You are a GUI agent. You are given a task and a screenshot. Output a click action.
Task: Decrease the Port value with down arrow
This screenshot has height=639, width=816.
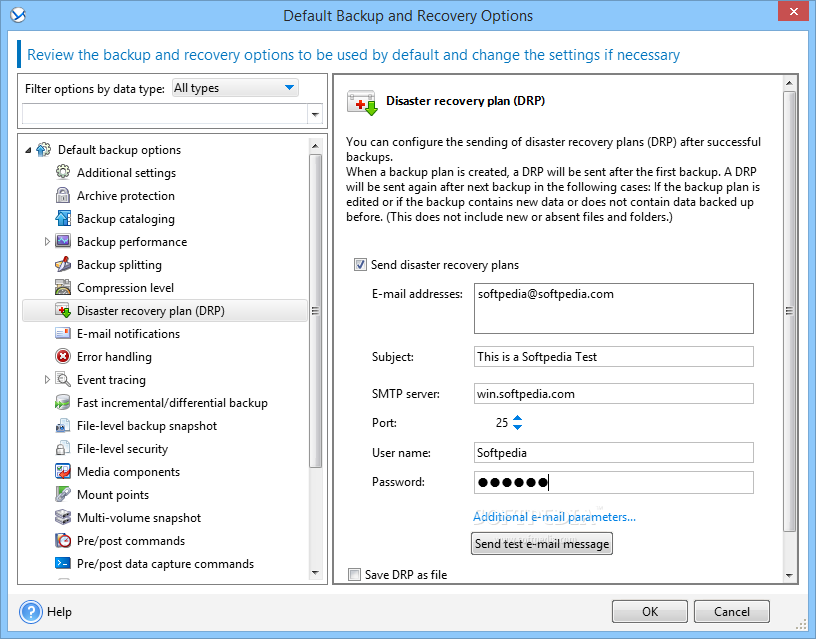point(517,427)
